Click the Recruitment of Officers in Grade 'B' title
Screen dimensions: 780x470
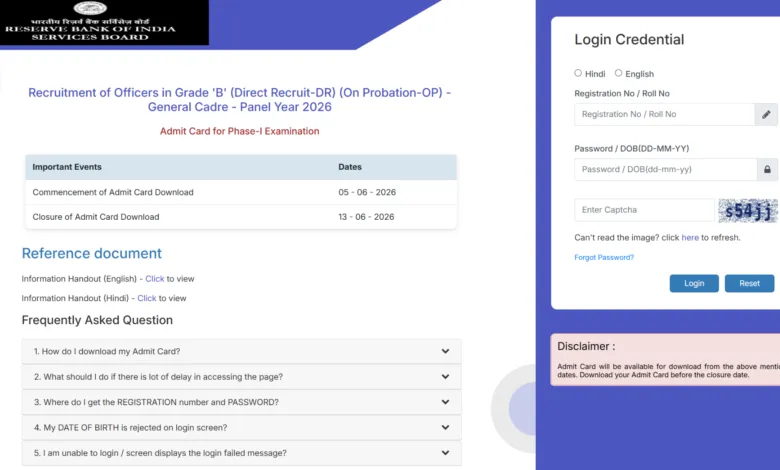tap(239, 99)
